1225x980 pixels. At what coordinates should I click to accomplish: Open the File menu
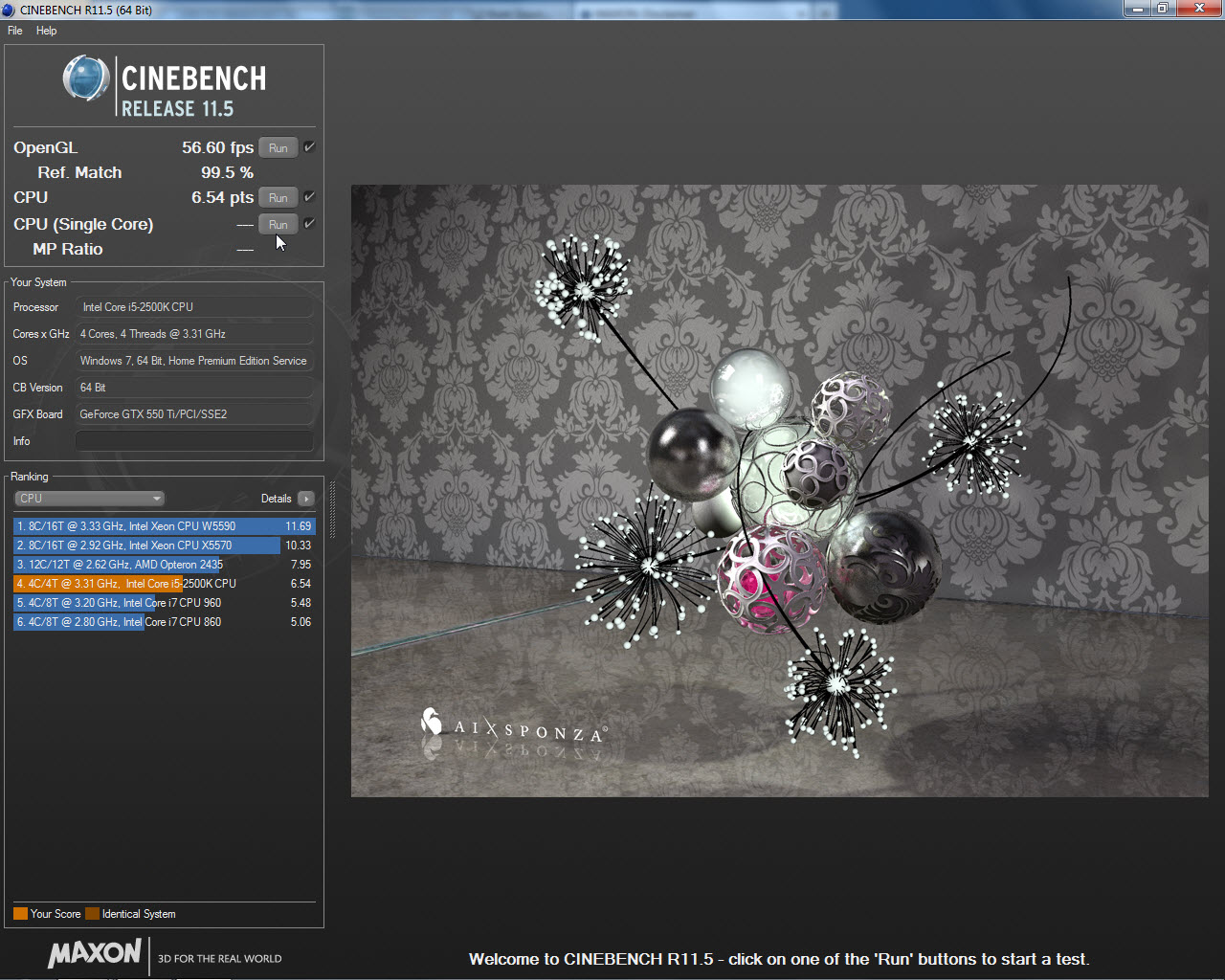click(x=15, y=31)
